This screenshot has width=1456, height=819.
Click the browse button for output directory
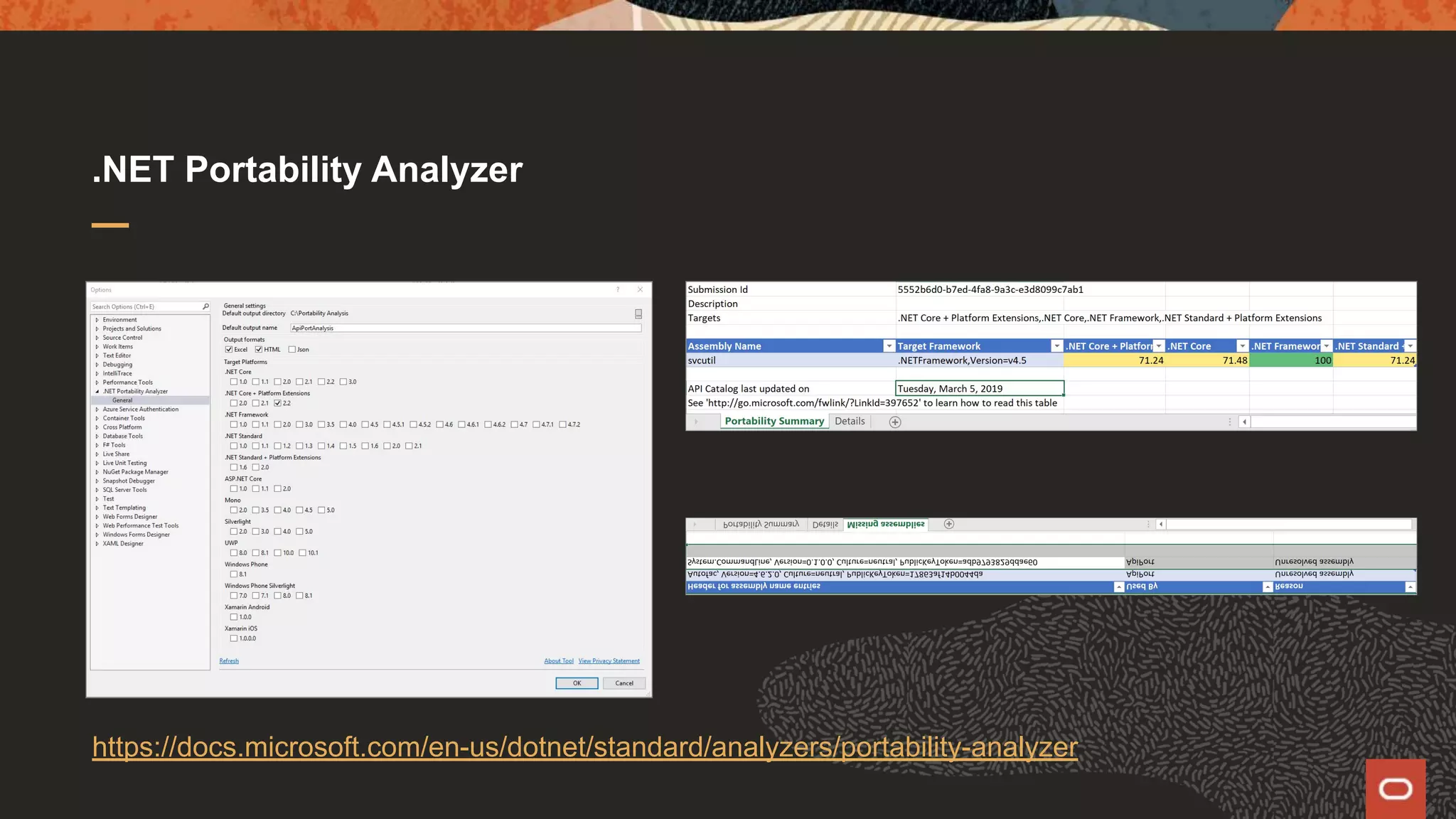[x=638, y=314]
